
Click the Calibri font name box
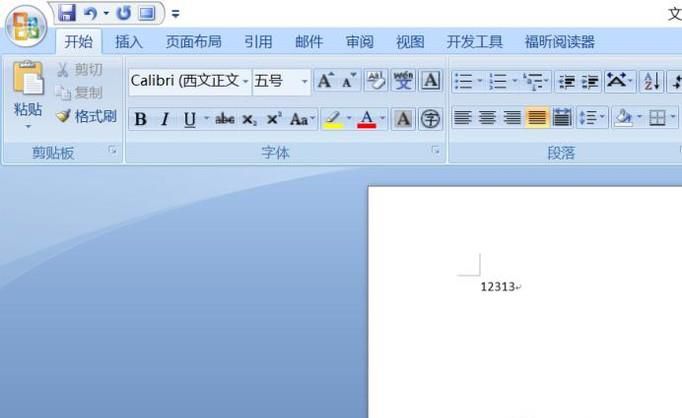pyautogui.click(x=186, y=81)
